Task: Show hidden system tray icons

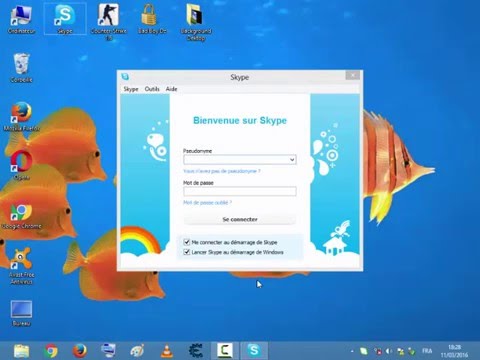Action: pyautogui.click(x=352, y=351)
